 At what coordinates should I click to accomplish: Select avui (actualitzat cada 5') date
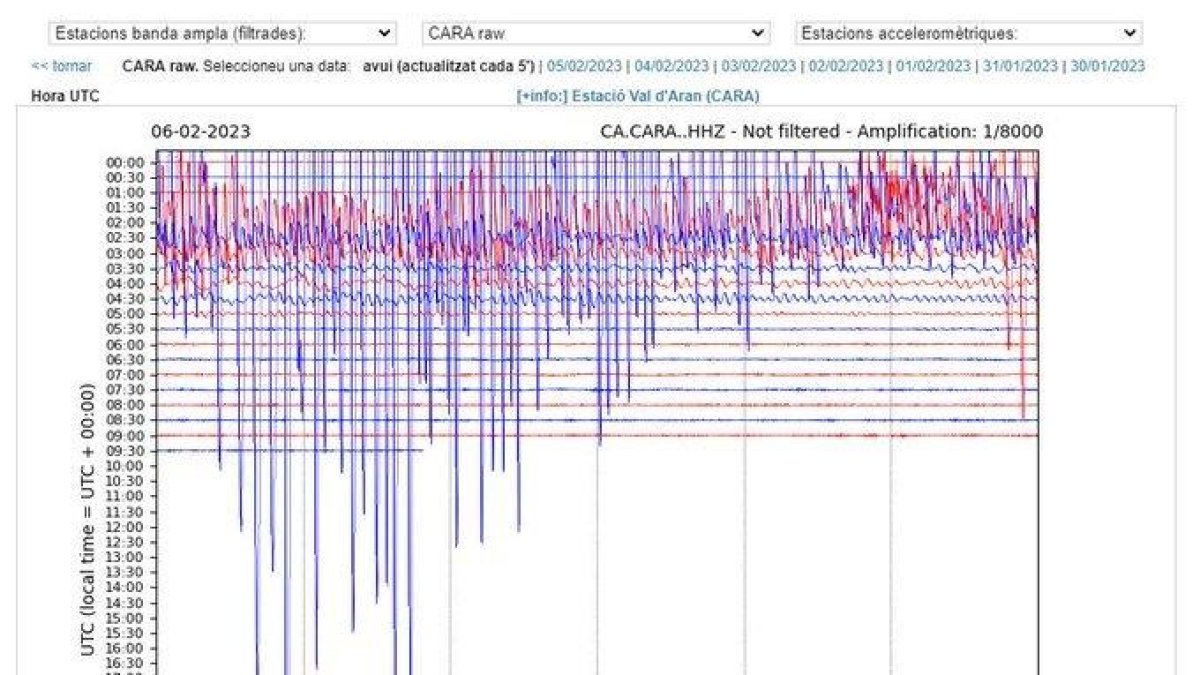[x=449, y=66]
